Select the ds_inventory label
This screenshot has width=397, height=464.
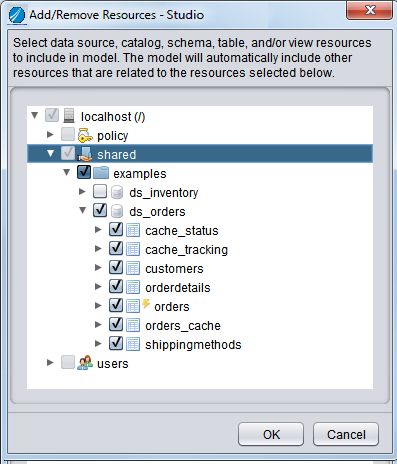click(164, 193)
